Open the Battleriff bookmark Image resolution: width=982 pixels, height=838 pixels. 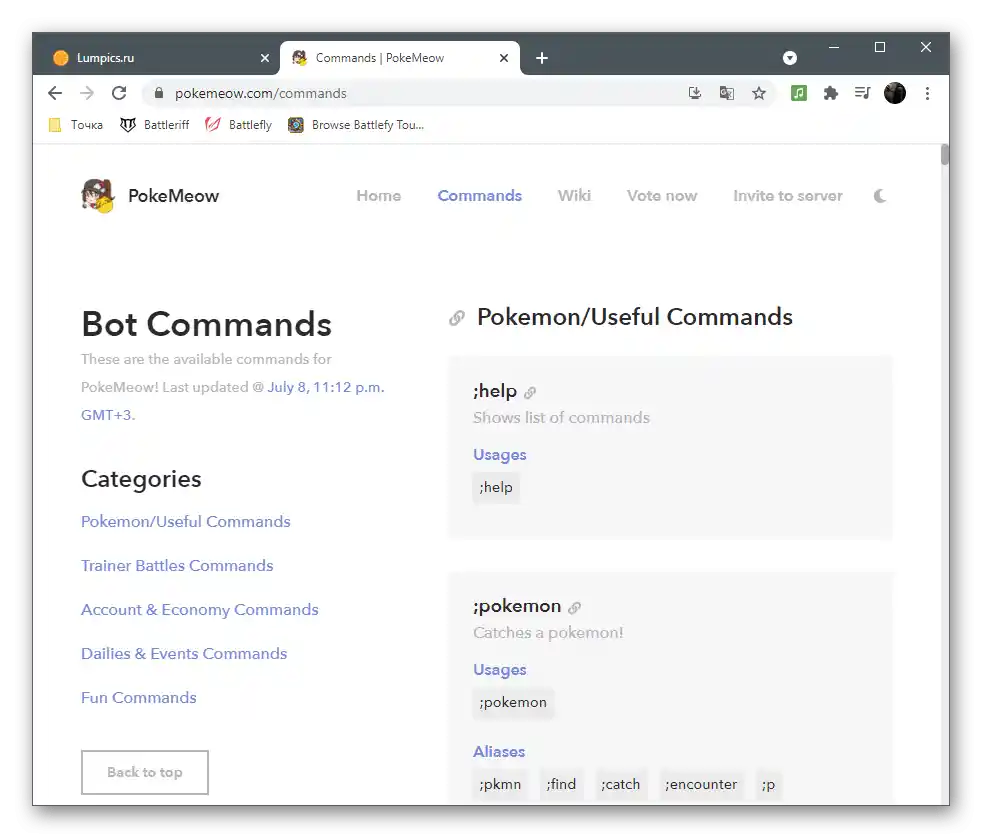tap(154, 125)
